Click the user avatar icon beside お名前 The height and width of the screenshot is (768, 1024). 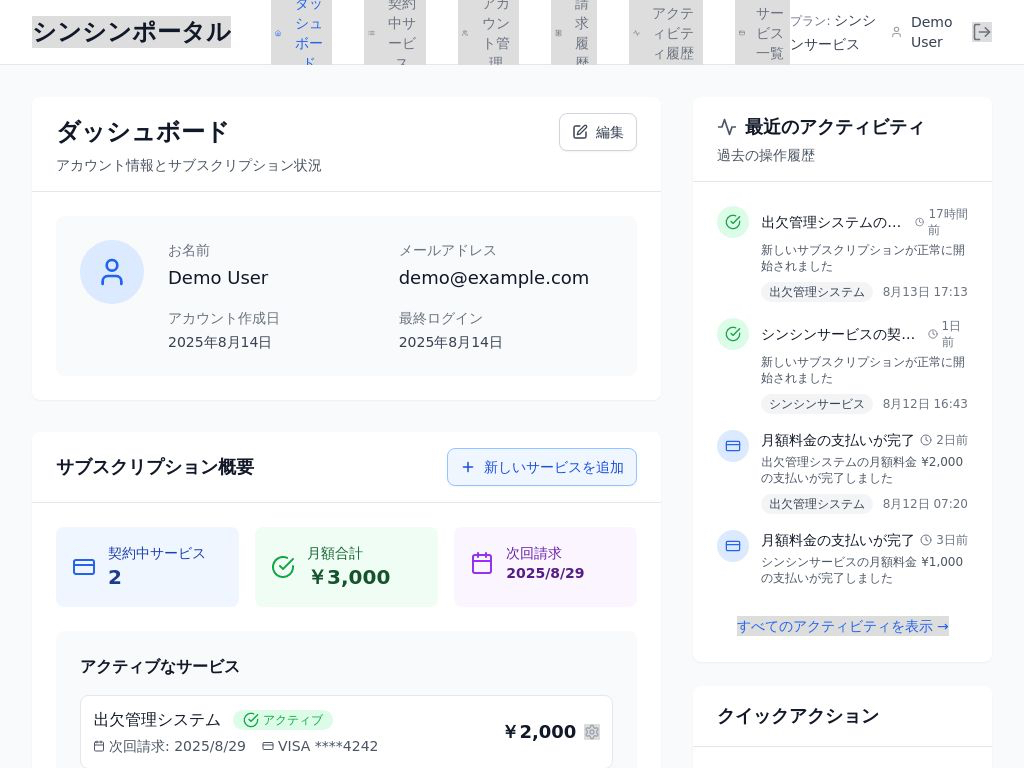112,272
